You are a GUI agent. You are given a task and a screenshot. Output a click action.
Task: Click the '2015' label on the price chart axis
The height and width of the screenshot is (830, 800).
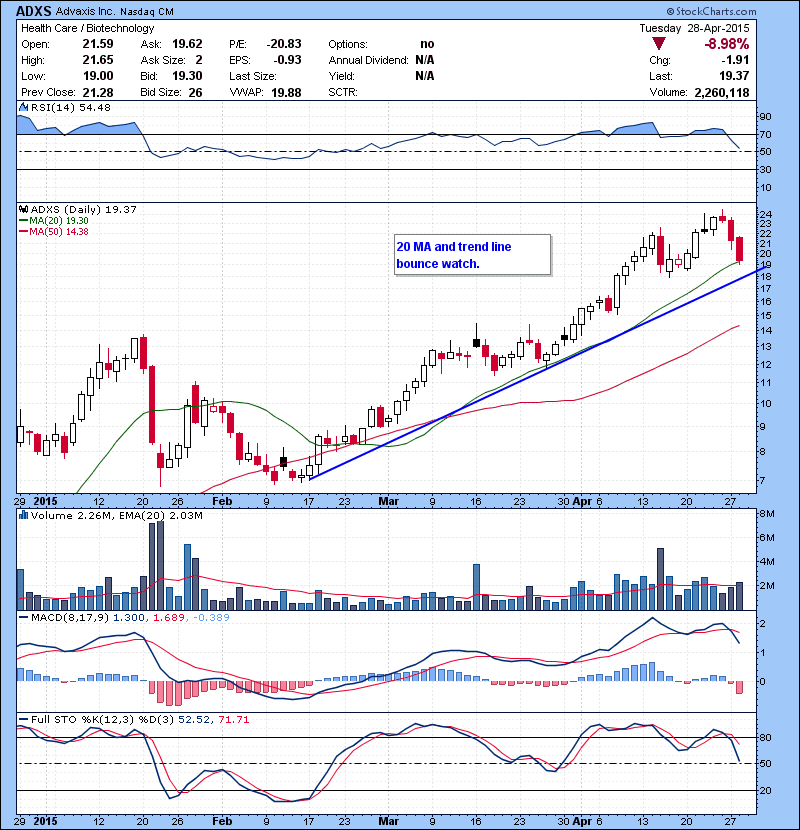(45, 501)
